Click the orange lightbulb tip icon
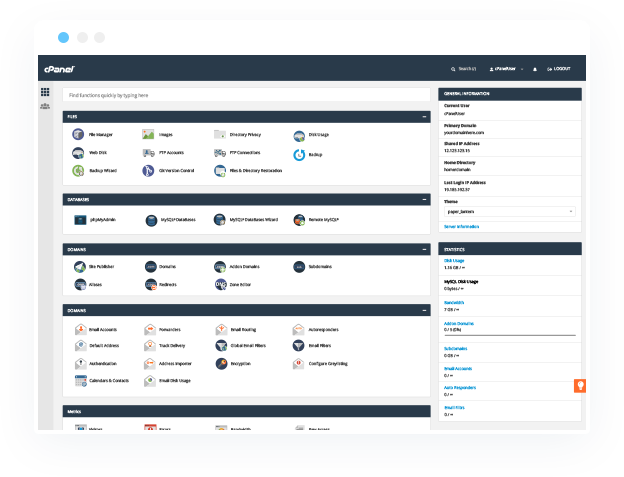 pyautogui.click(x=580, y=386)
